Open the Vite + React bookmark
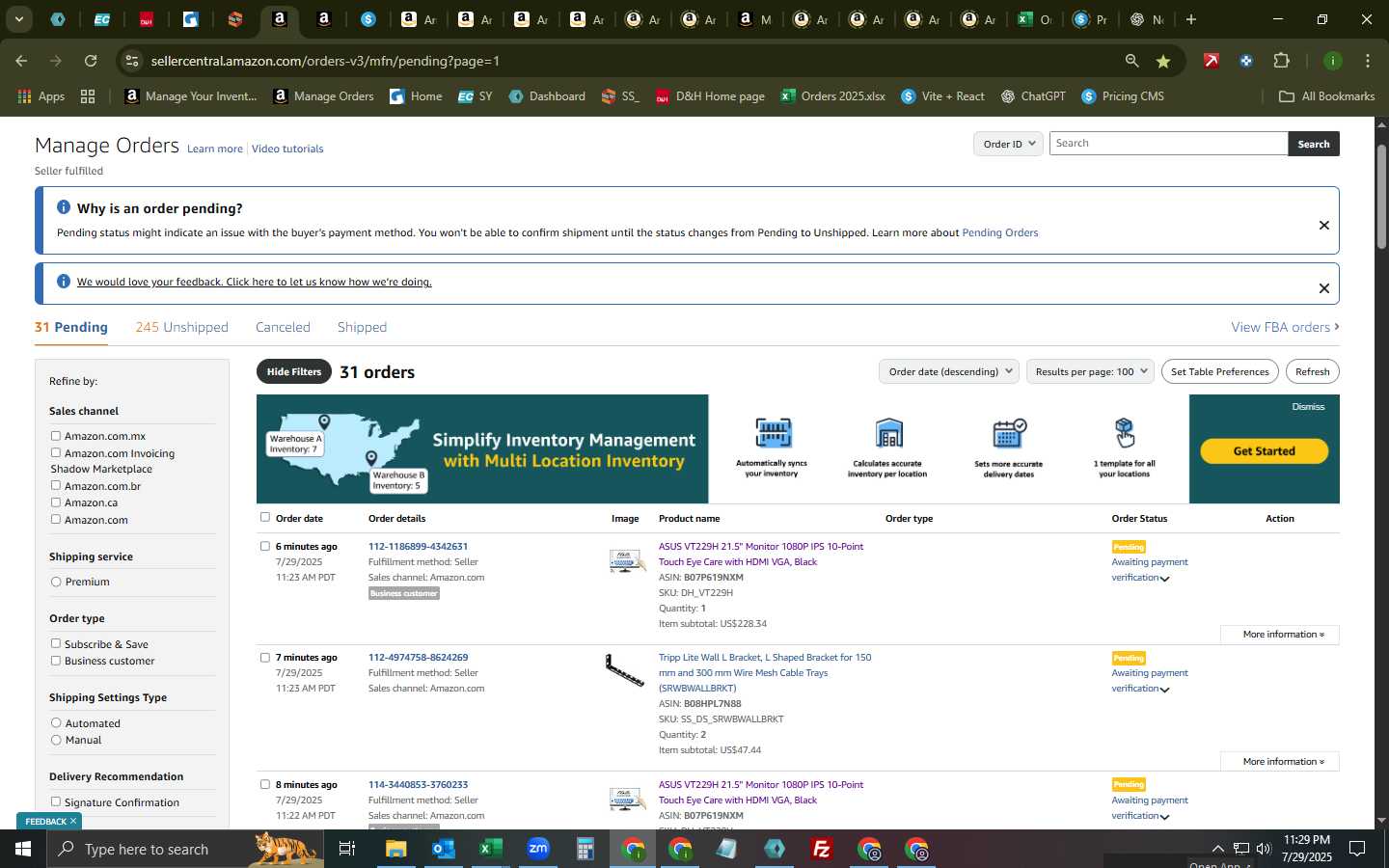This screenshot has height=868, width=1389. point(942,96)
